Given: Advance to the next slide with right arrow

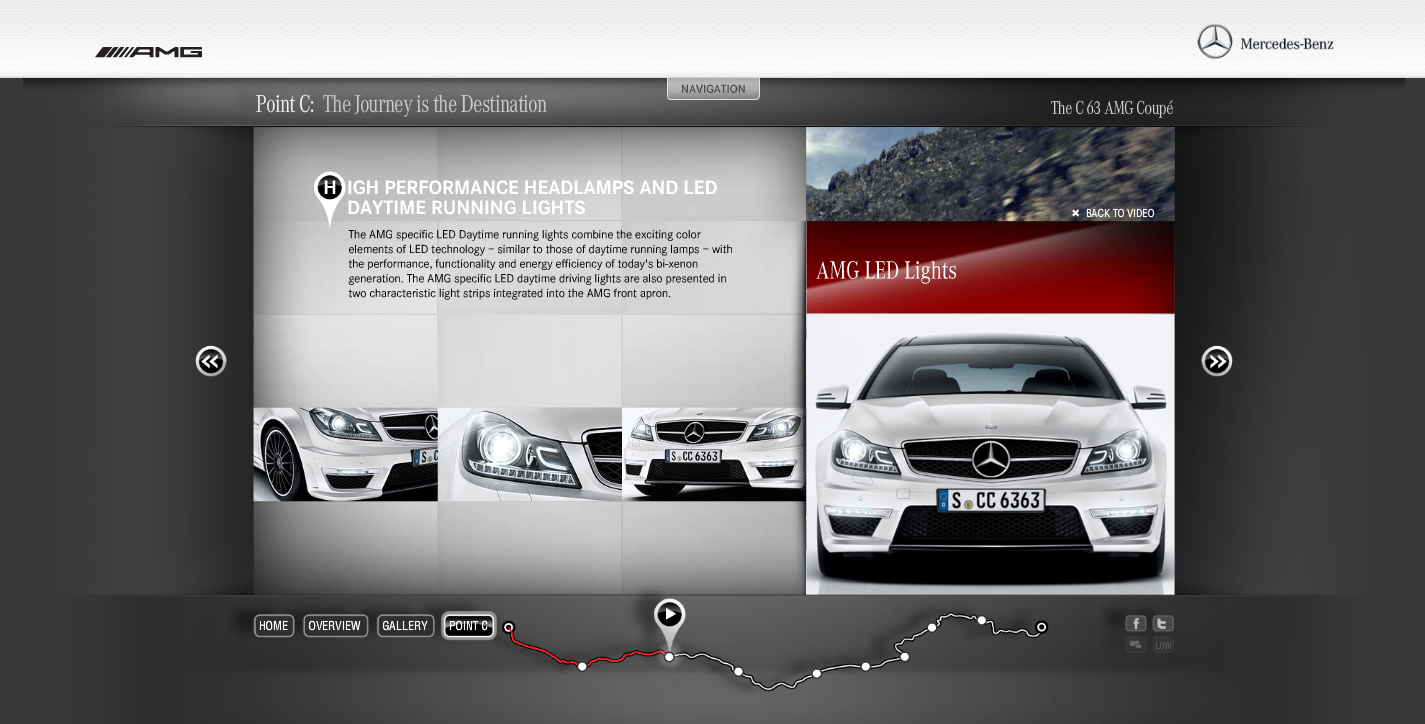Looking at the screenshot, I should [1217, 361].
